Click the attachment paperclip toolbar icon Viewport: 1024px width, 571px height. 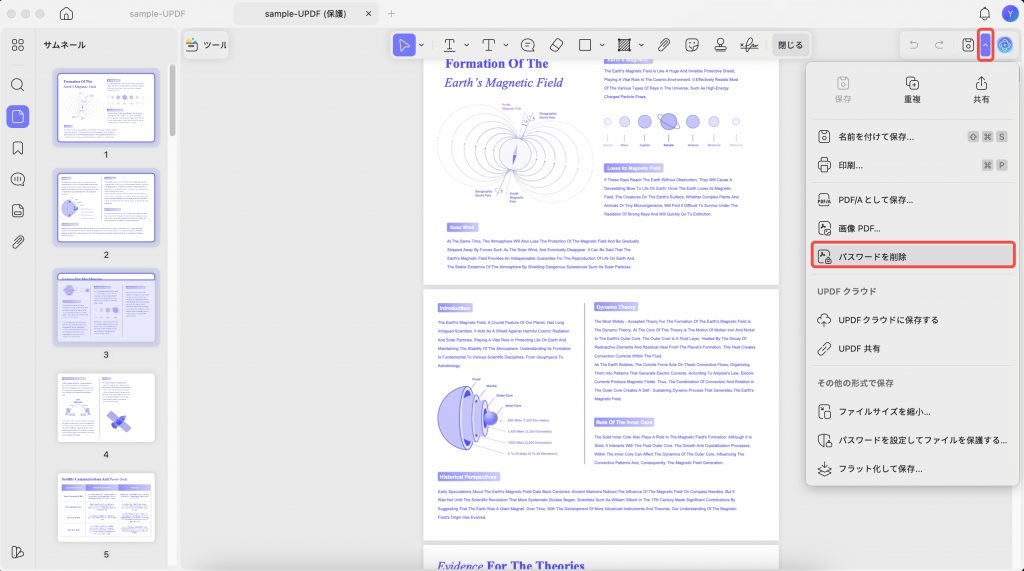click(x=664, y=45)
